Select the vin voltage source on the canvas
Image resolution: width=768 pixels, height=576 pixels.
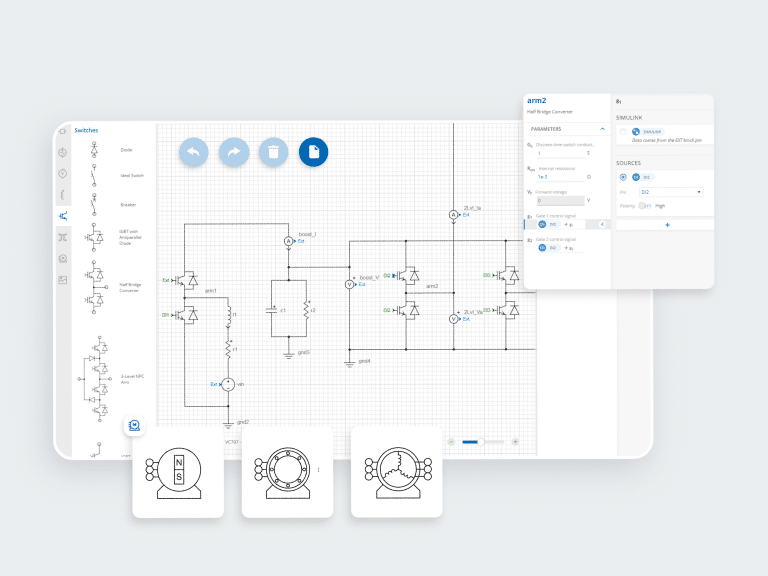[x=228, y=384]
